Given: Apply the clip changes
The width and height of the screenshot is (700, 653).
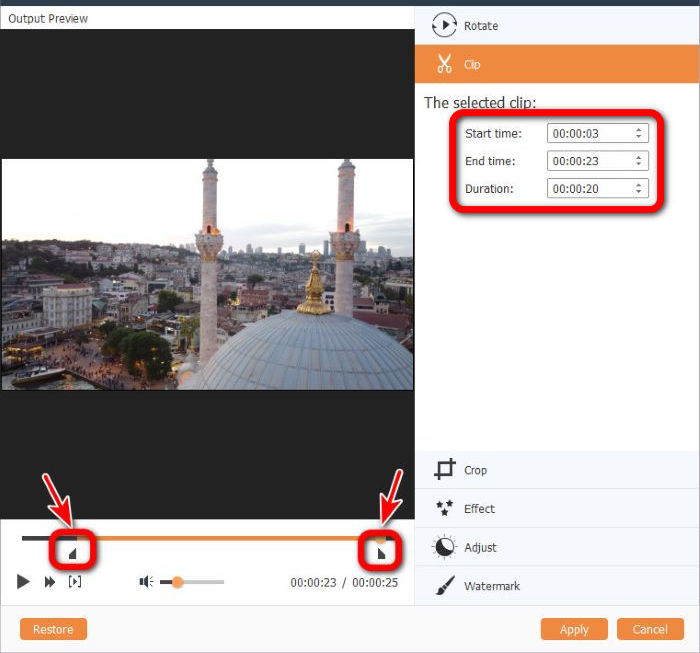Looking at the screenshot, I should point(574,629).
